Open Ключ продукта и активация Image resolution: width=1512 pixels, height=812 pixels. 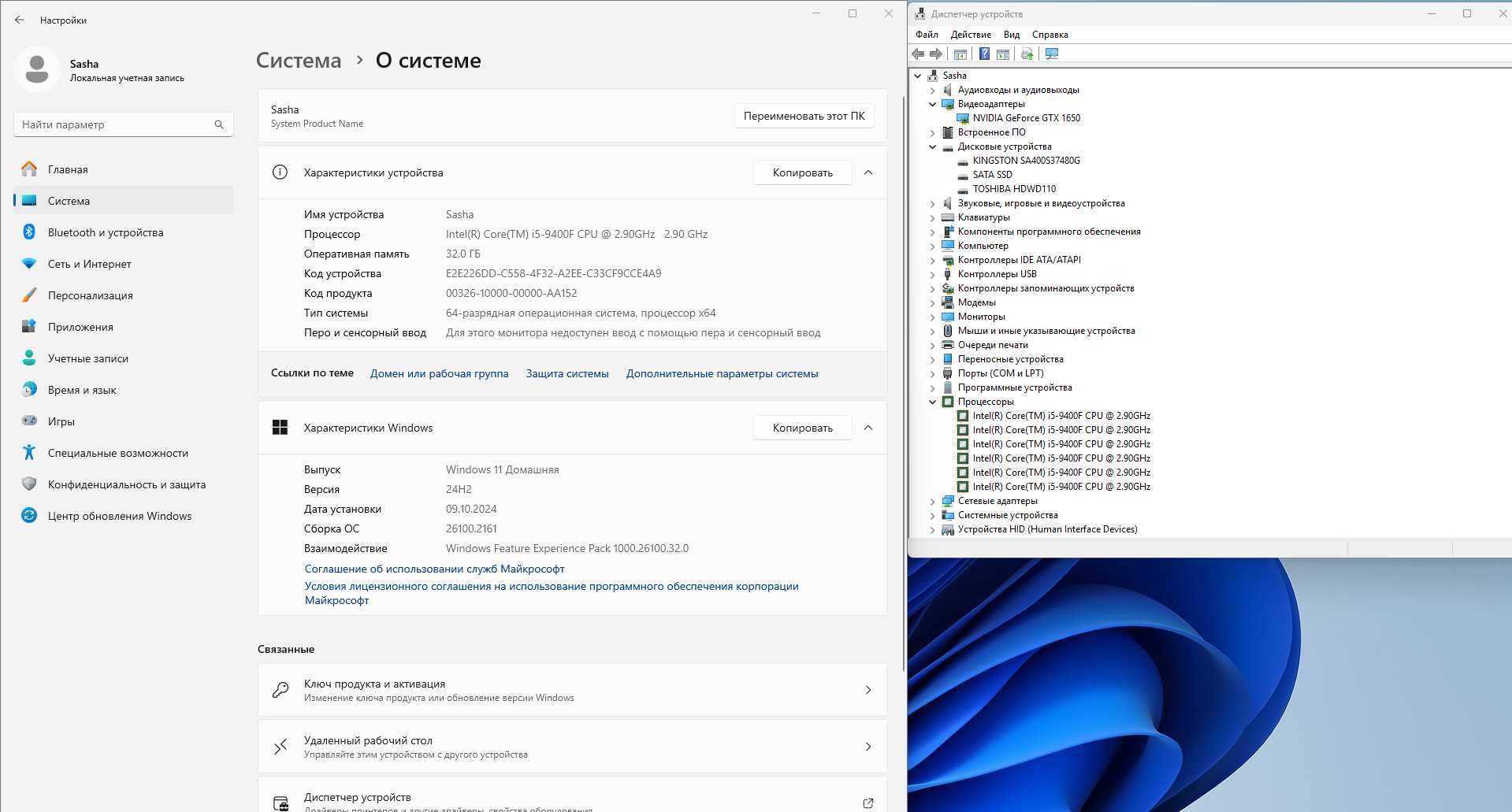pos(572,690)
